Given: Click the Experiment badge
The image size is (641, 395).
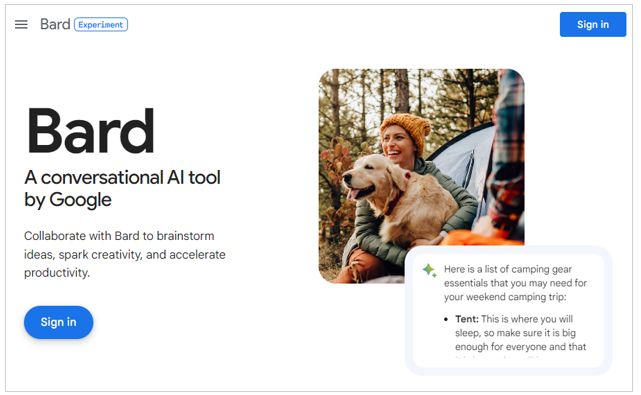Looking at the screenshot, I should [x=101, y=25].
